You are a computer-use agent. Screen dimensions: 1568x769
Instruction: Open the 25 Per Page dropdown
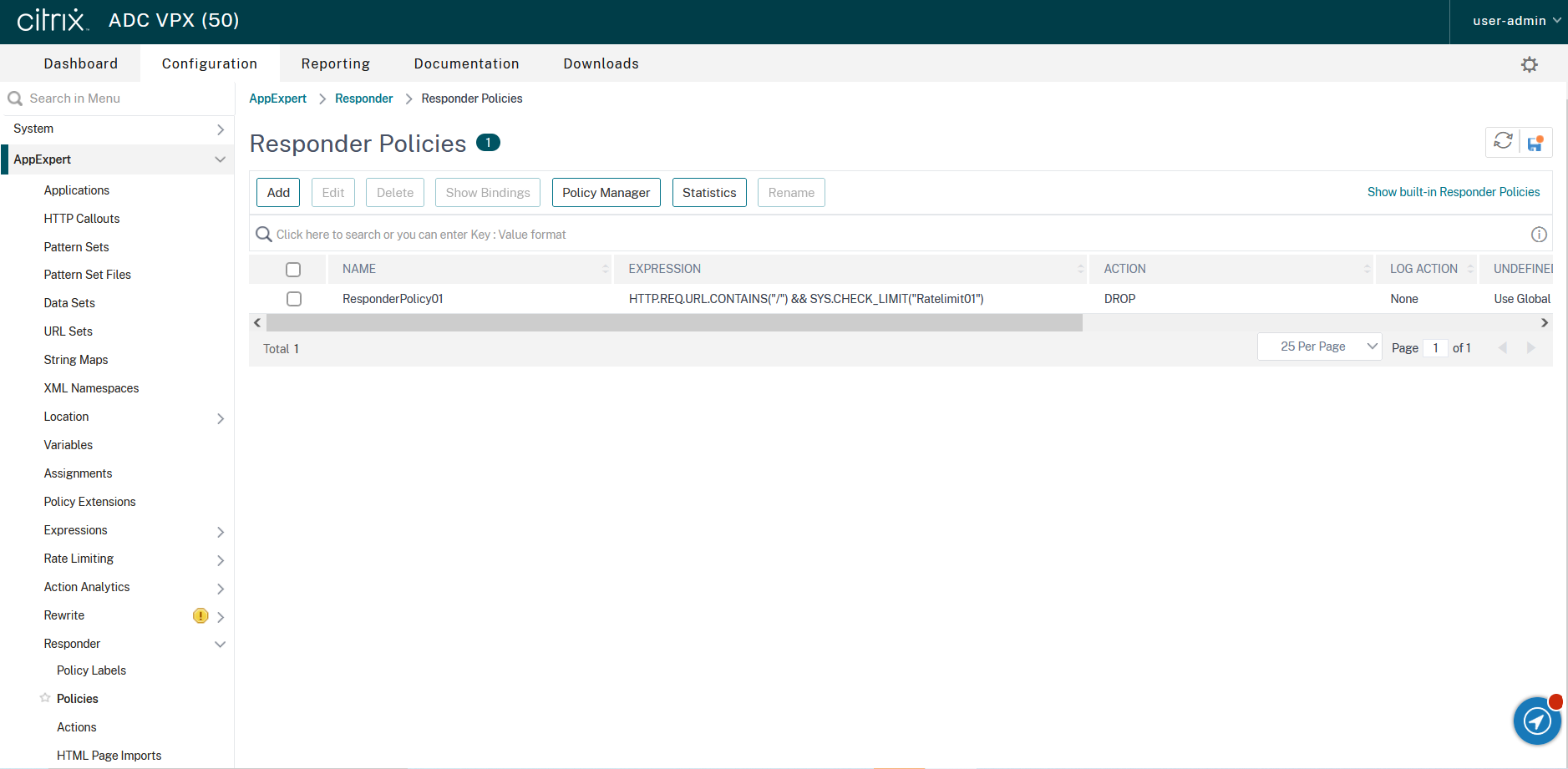[x=1320, y=347]
